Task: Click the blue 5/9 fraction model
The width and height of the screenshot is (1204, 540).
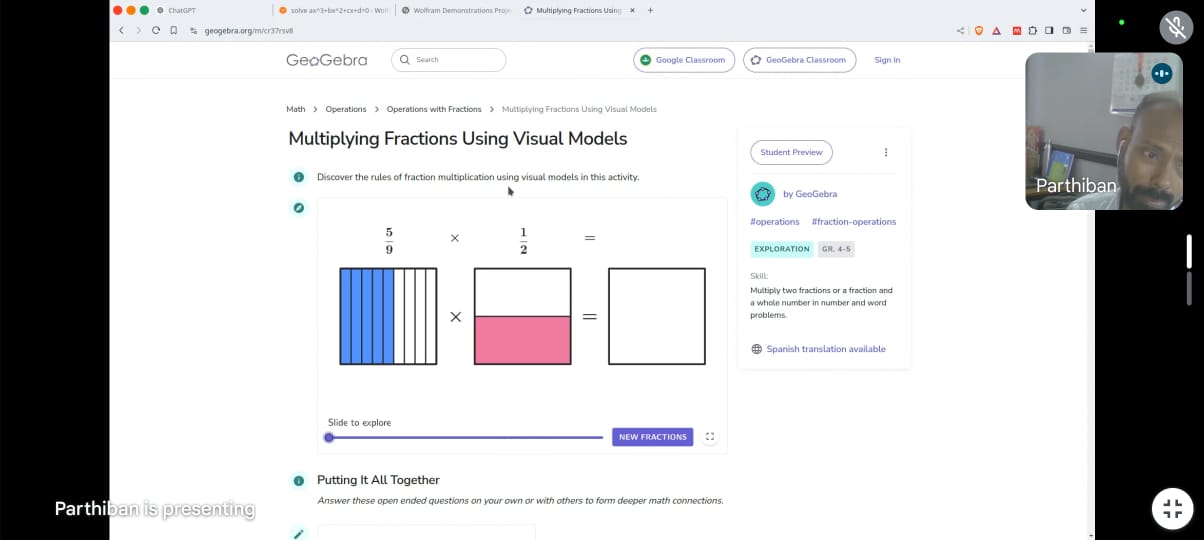Action: (x=388, y=316)
